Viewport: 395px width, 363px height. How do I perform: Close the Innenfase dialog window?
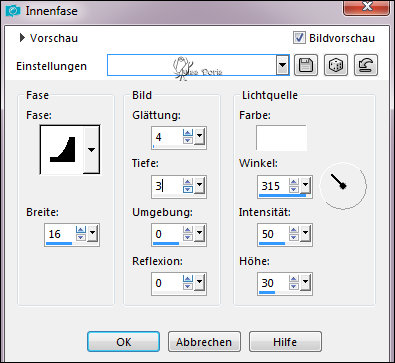[366, 7]
